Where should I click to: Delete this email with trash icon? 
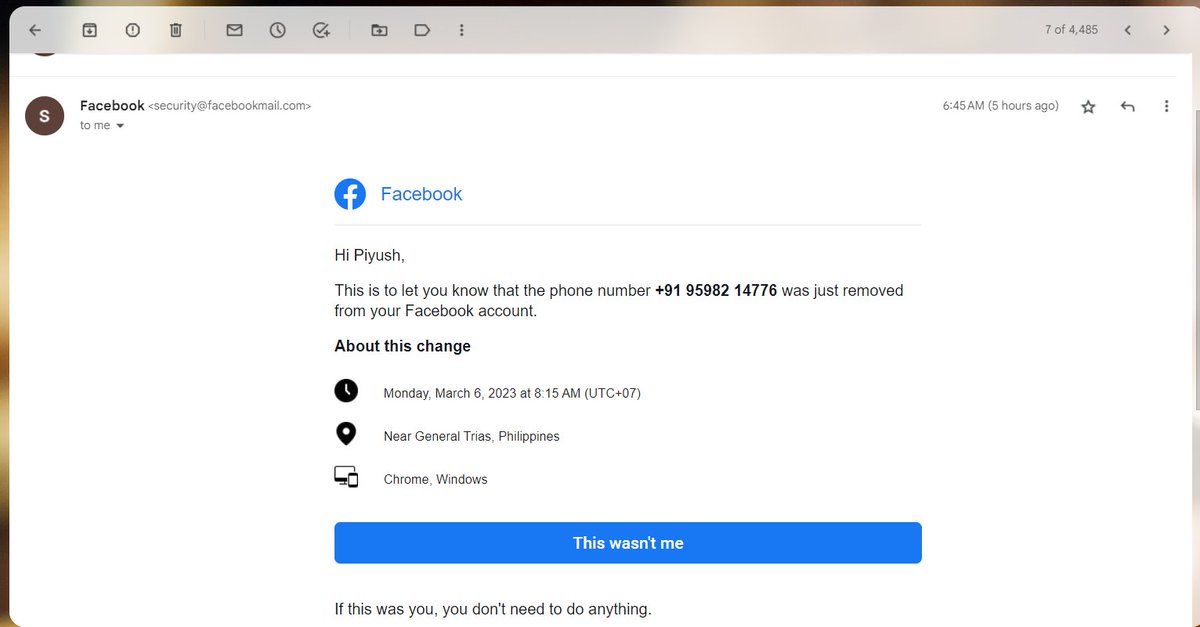[176, 30]
